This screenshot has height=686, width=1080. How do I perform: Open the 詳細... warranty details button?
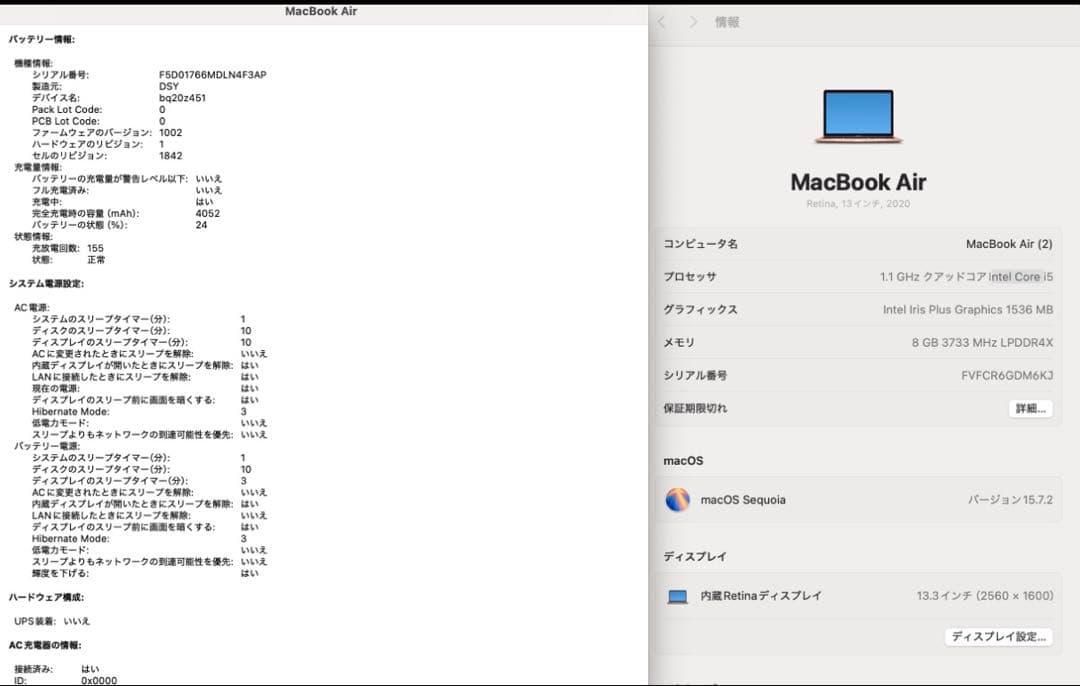click(x=1030, y=408)
